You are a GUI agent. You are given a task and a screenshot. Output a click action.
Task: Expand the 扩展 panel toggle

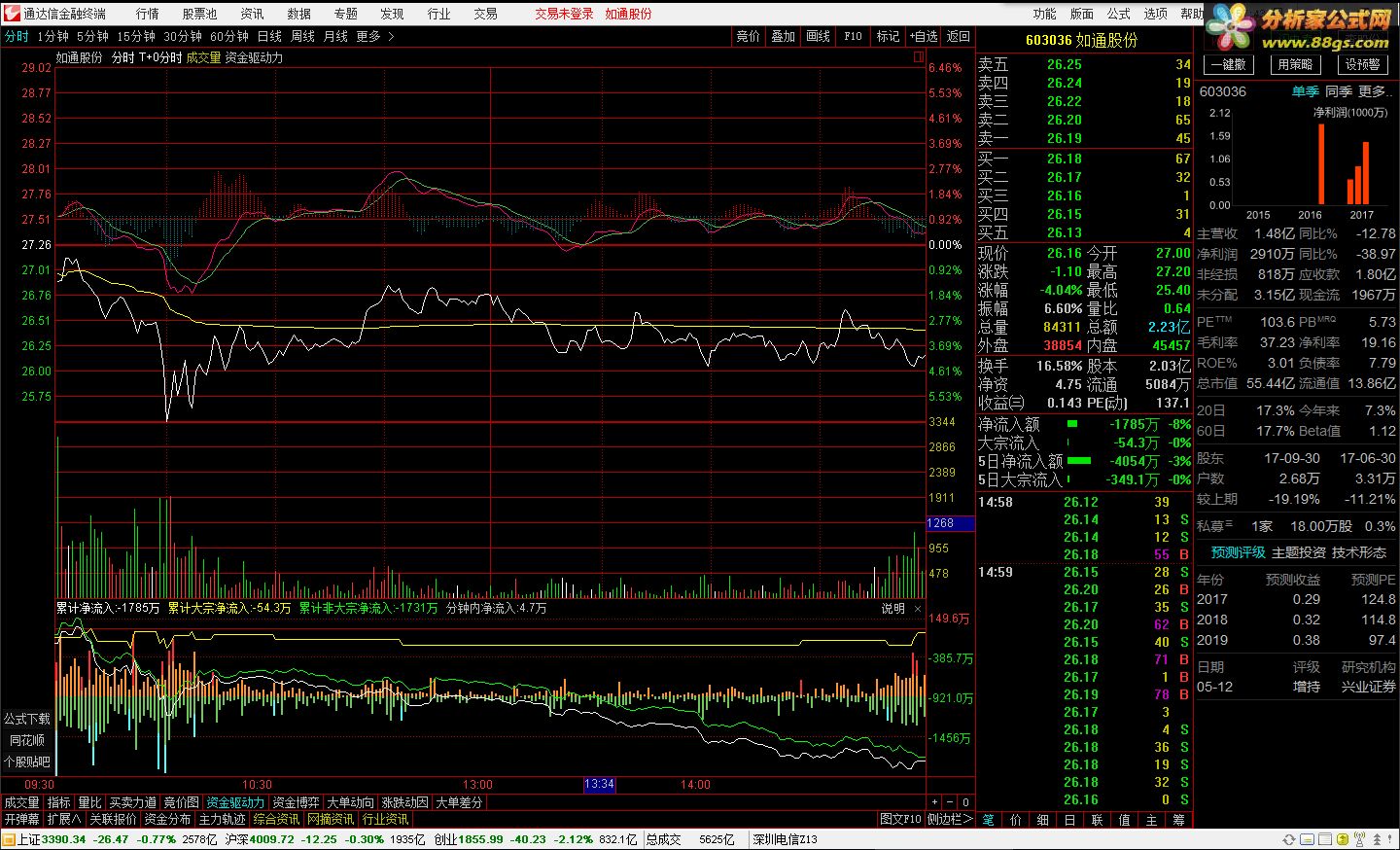64,819
